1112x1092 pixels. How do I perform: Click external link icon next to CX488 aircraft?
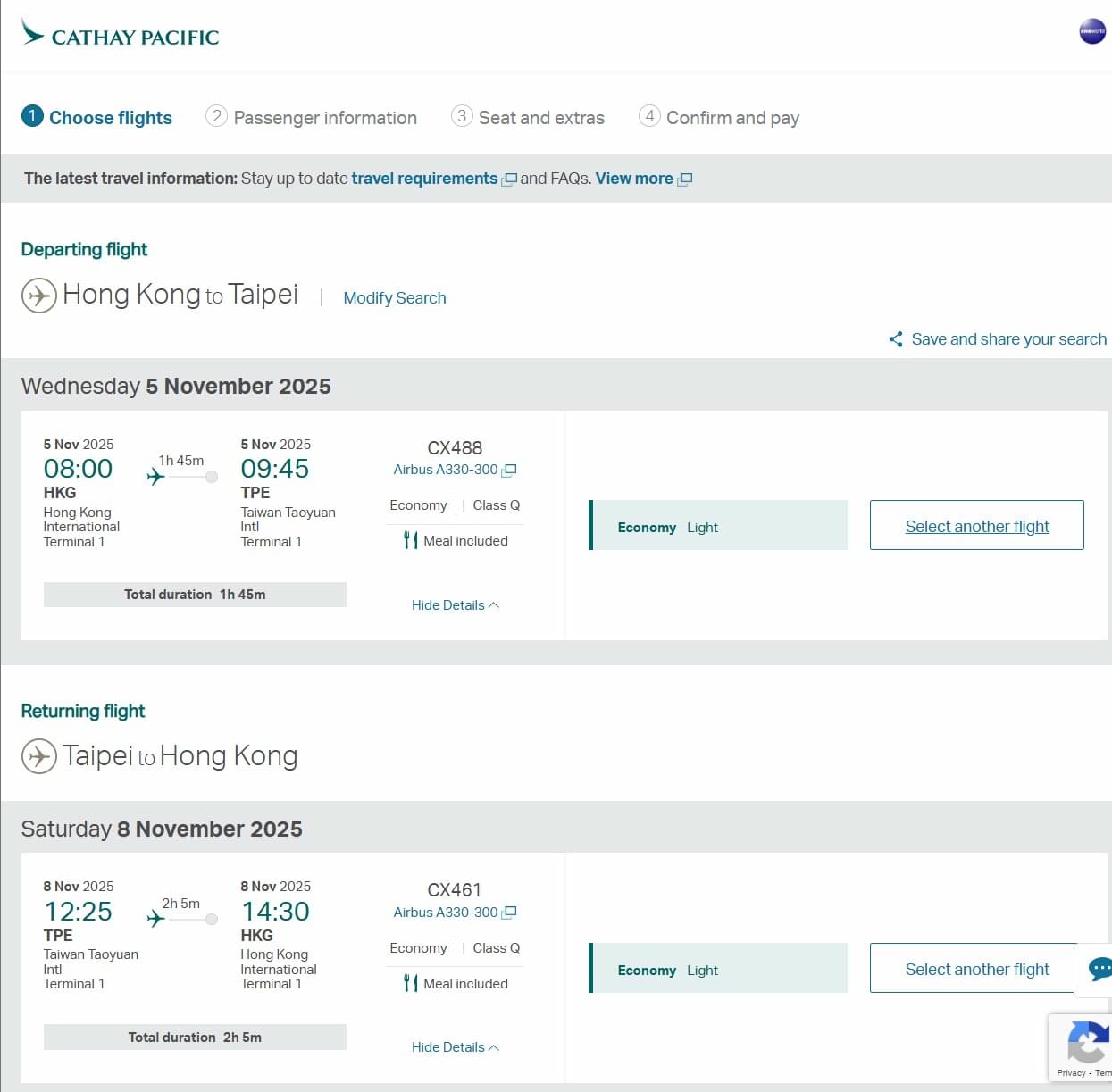[510, 470]
